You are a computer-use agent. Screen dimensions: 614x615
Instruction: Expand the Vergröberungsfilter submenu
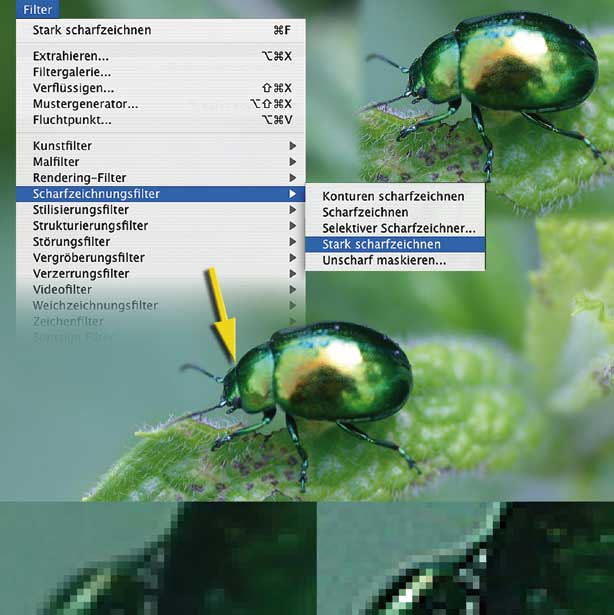[x=160, y=258]
